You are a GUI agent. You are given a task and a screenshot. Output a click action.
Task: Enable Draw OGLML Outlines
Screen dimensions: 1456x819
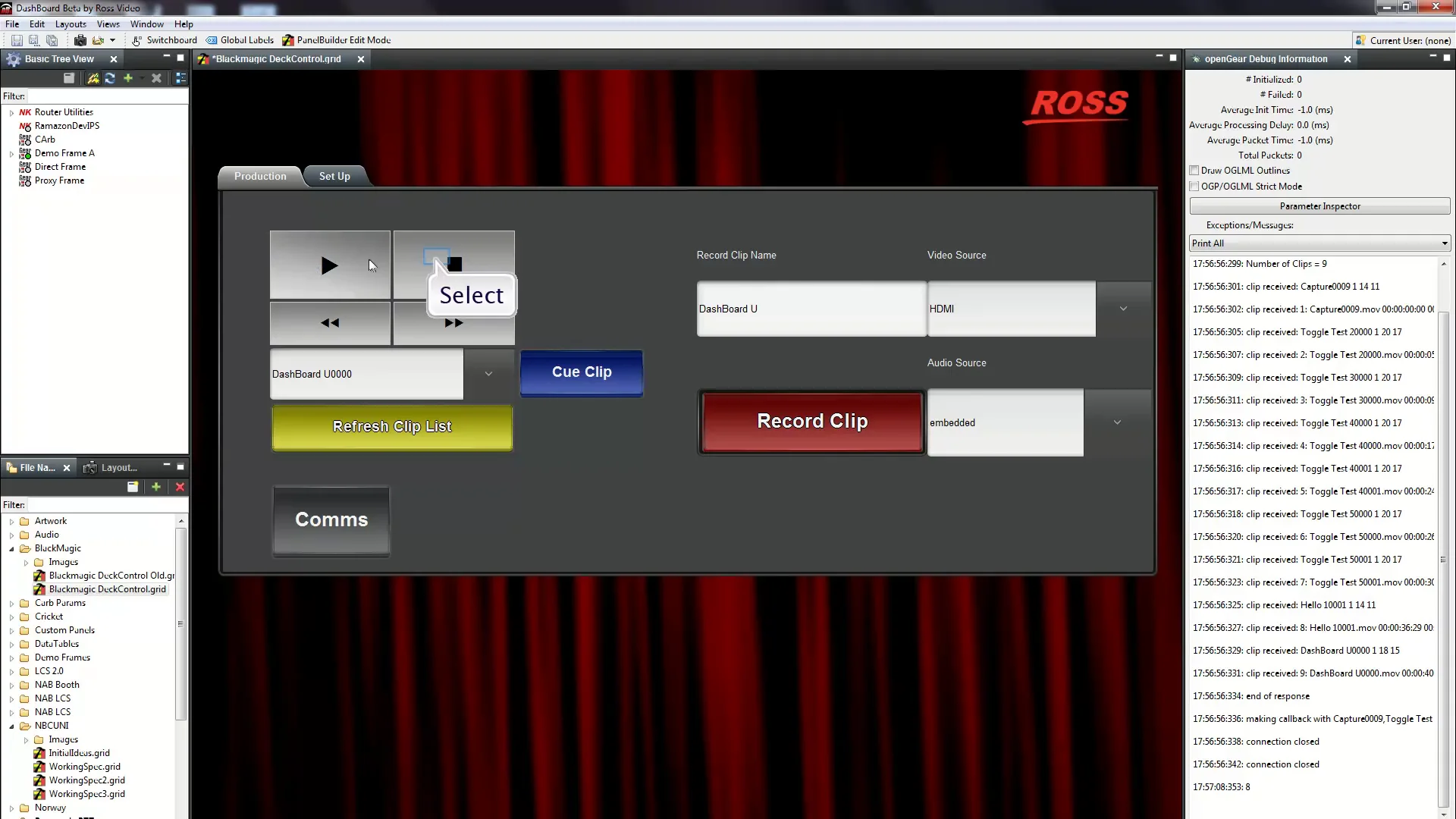(1194, 171)
